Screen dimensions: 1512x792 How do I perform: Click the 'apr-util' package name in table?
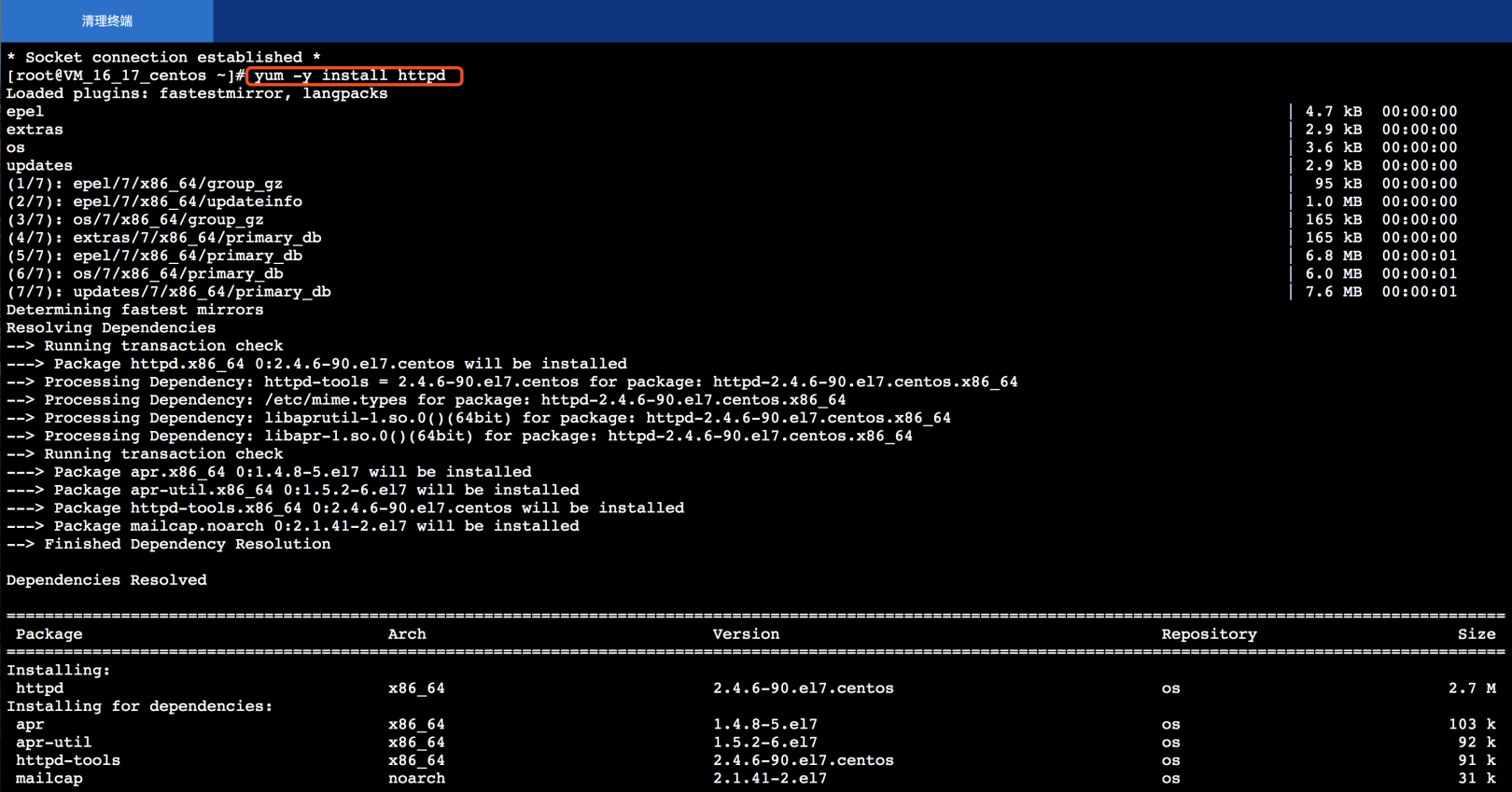[54, 743]
